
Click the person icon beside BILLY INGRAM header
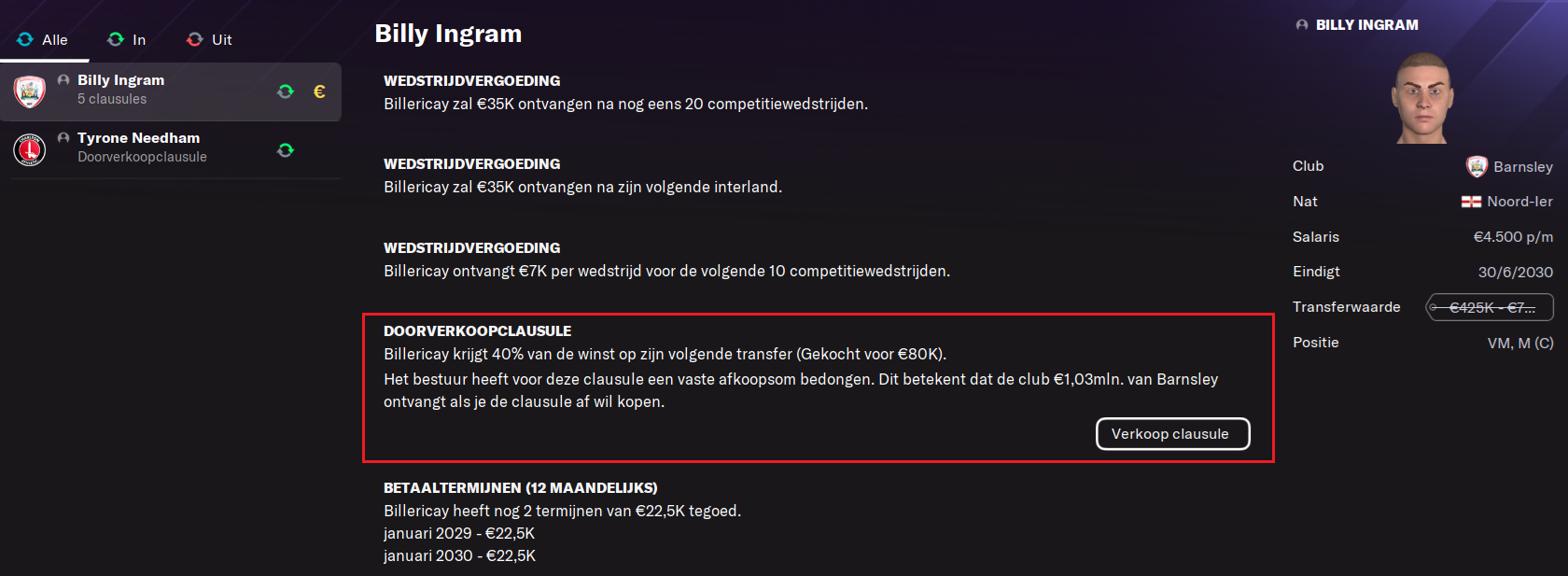click(1302, 25)
